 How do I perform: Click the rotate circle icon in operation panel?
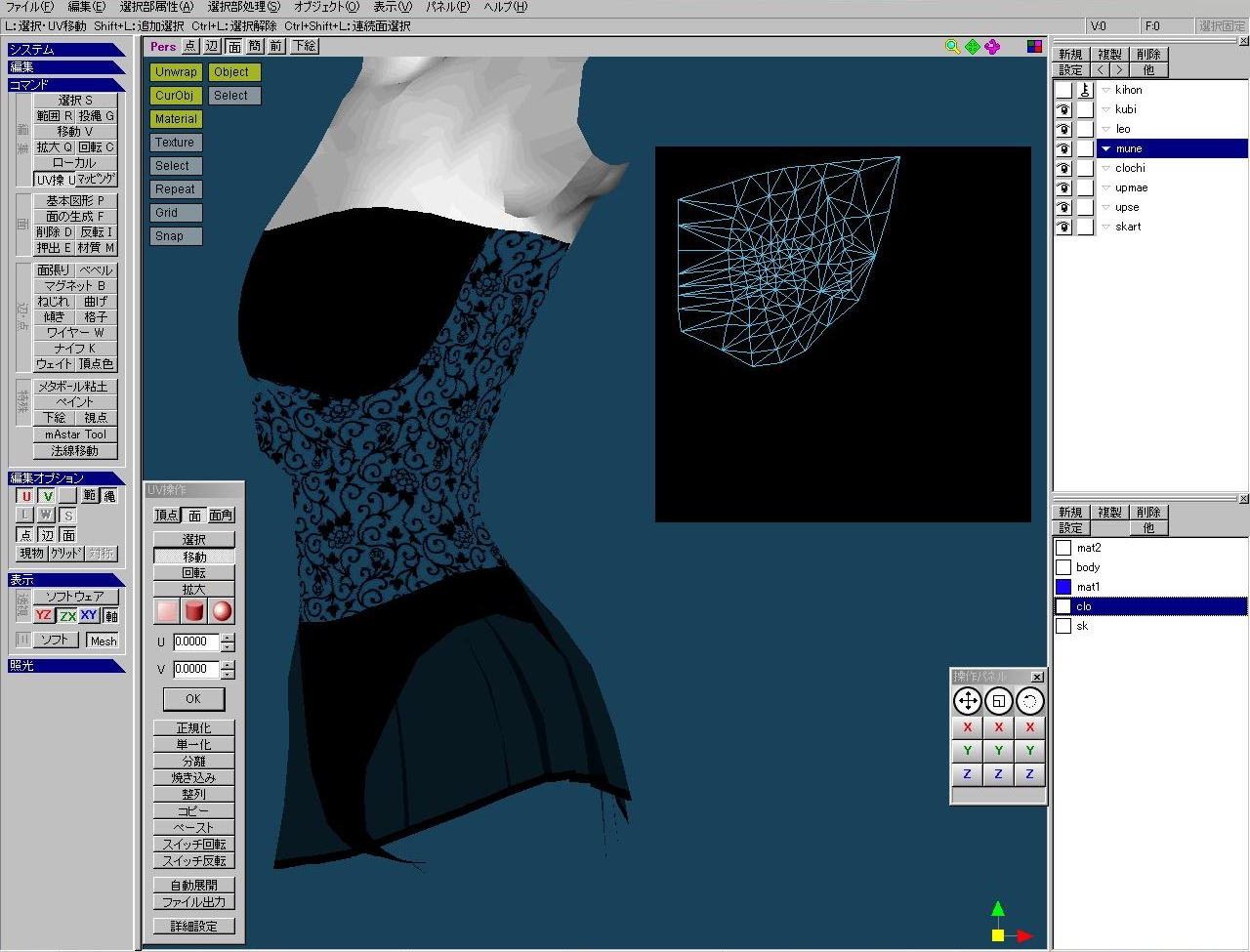(1029, 701)
